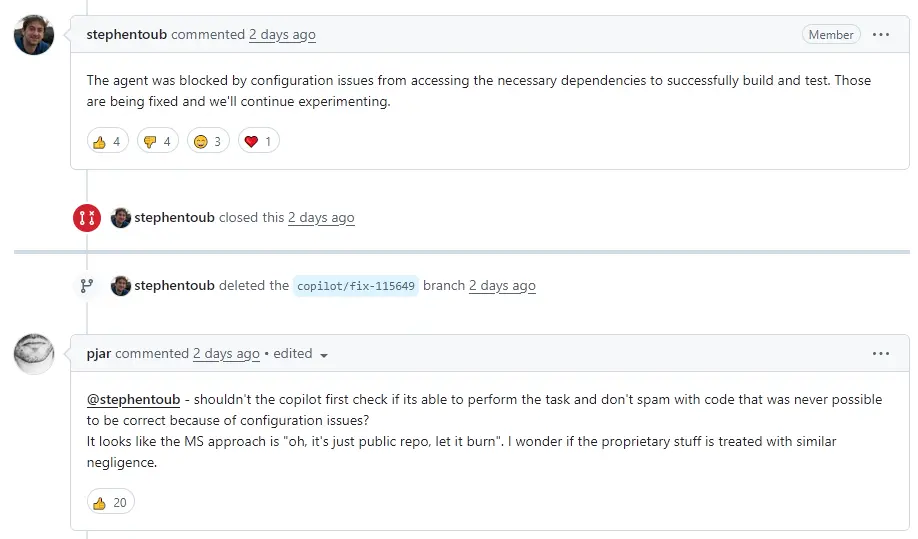The width and height of the screenshot is (918, 539).
Task: Open stephentoub's large profile avatar
Action: [34, 35]
